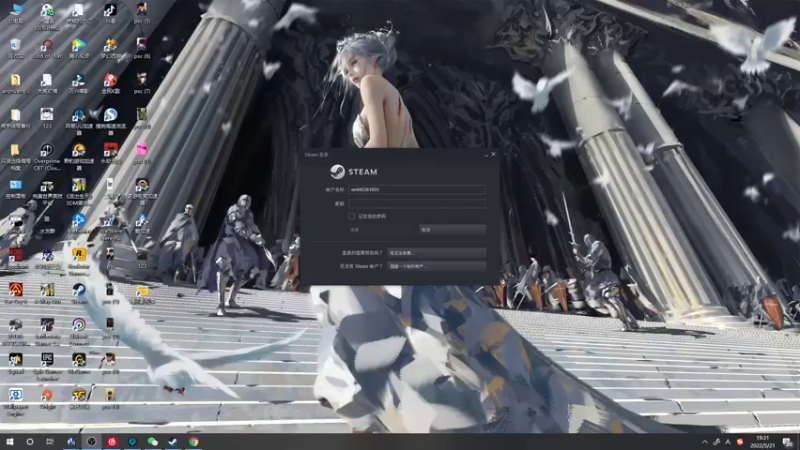Viewport: 800px width, 450px height.
Task: Minimize the Steam login window
Action: coord(486,154)
